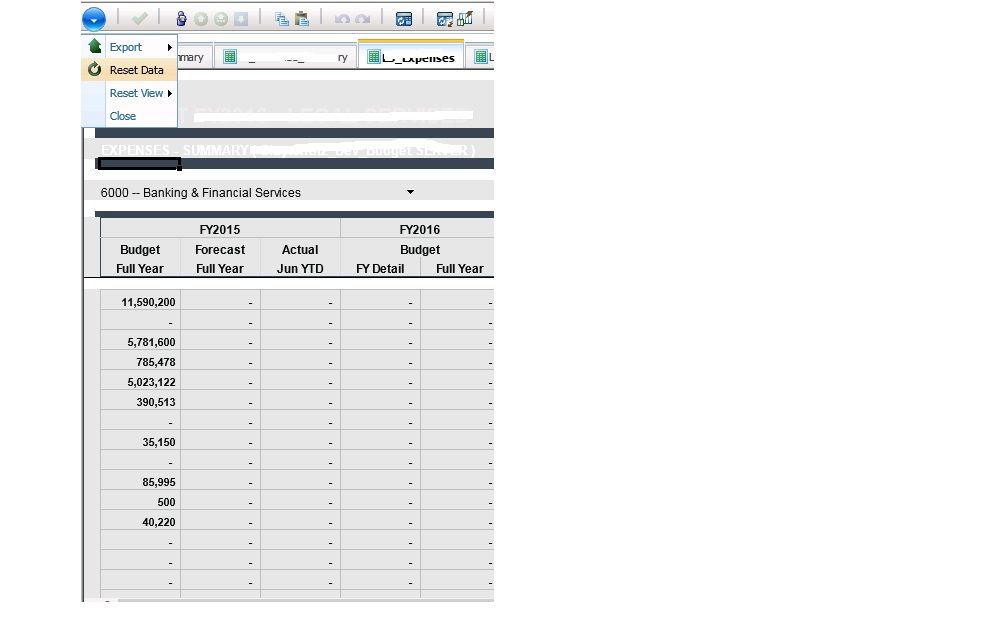Switch to the tab ending in 'ry'
This screenshot has width=1008, height=630.
click(x=285, y=57)
